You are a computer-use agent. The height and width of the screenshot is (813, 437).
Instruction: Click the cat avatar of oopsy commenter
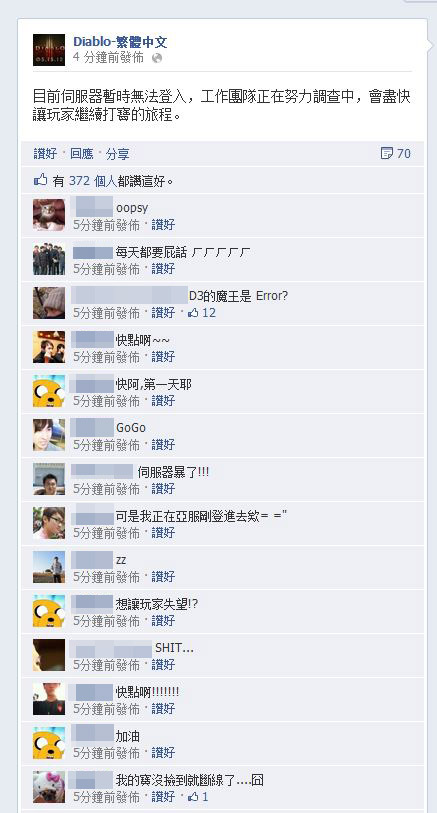tap(49, 215)
